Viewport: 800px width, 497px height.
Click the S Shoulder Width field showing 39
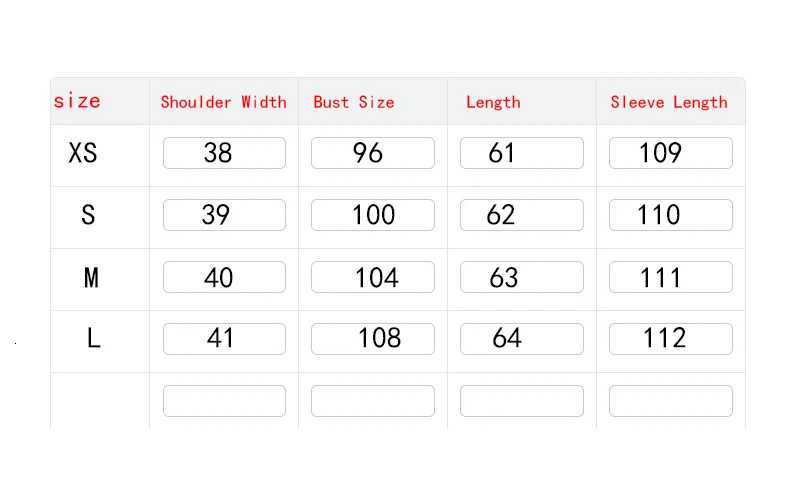tap(224, 215)
